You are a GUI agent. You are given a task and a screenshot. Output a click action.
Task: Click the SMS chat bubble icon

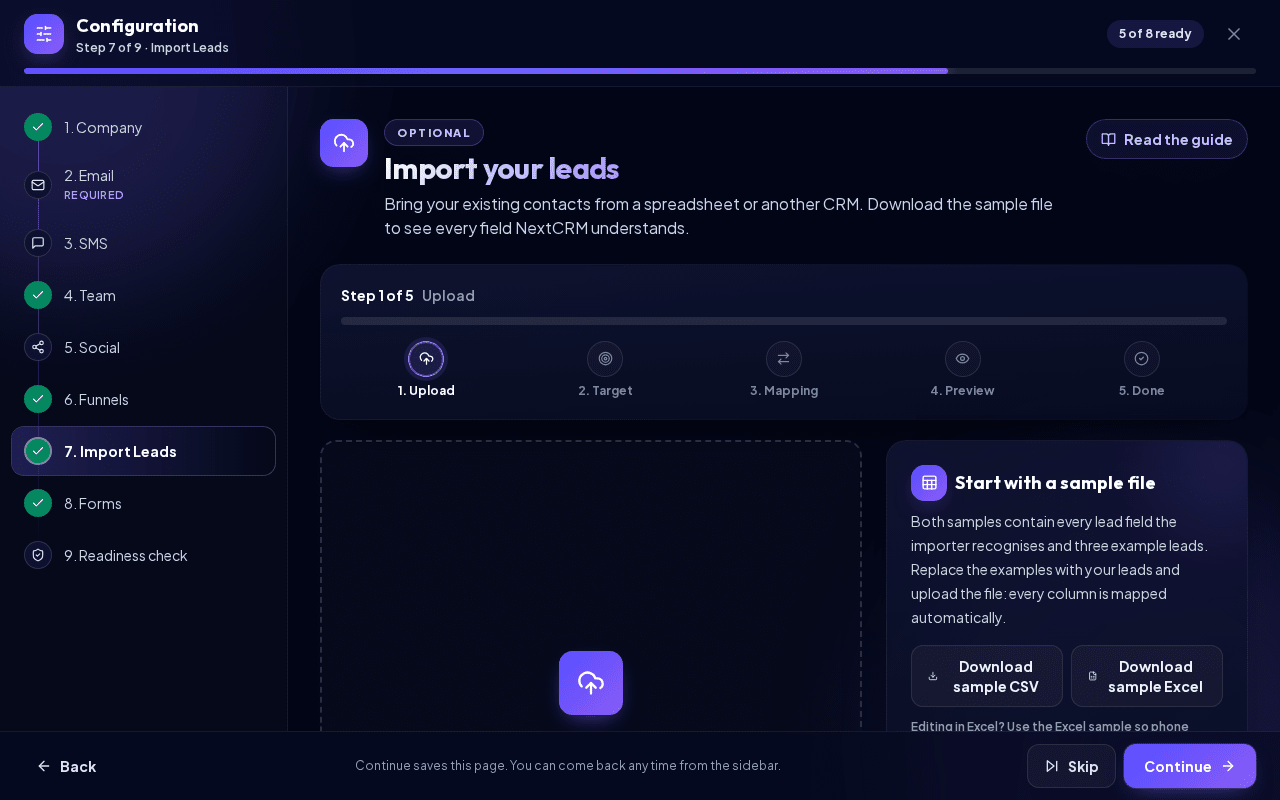[38, 243]
